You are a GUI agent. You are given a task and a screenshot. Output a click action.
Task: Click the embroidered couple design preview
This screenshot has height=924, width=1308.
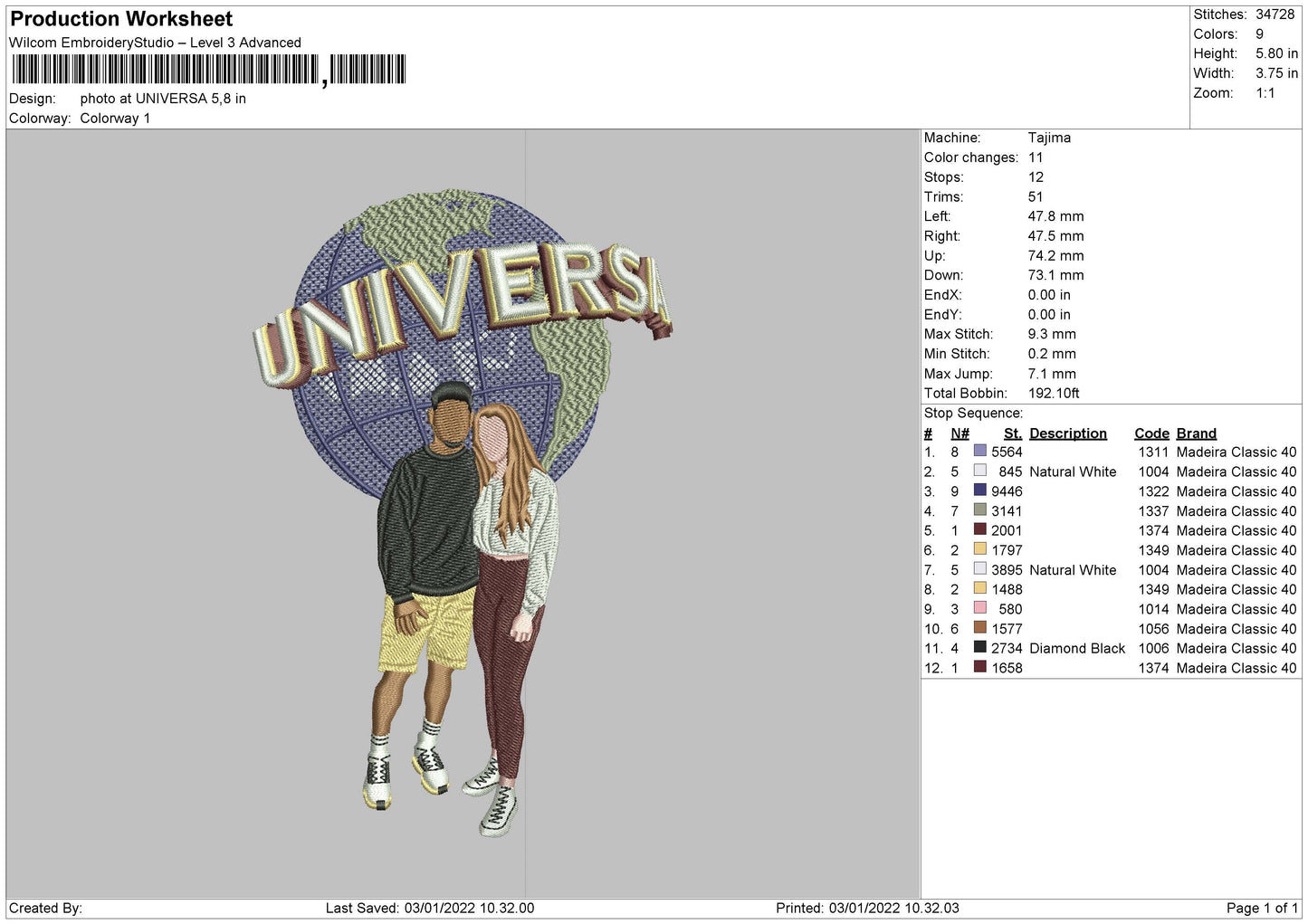click(463, 513)
